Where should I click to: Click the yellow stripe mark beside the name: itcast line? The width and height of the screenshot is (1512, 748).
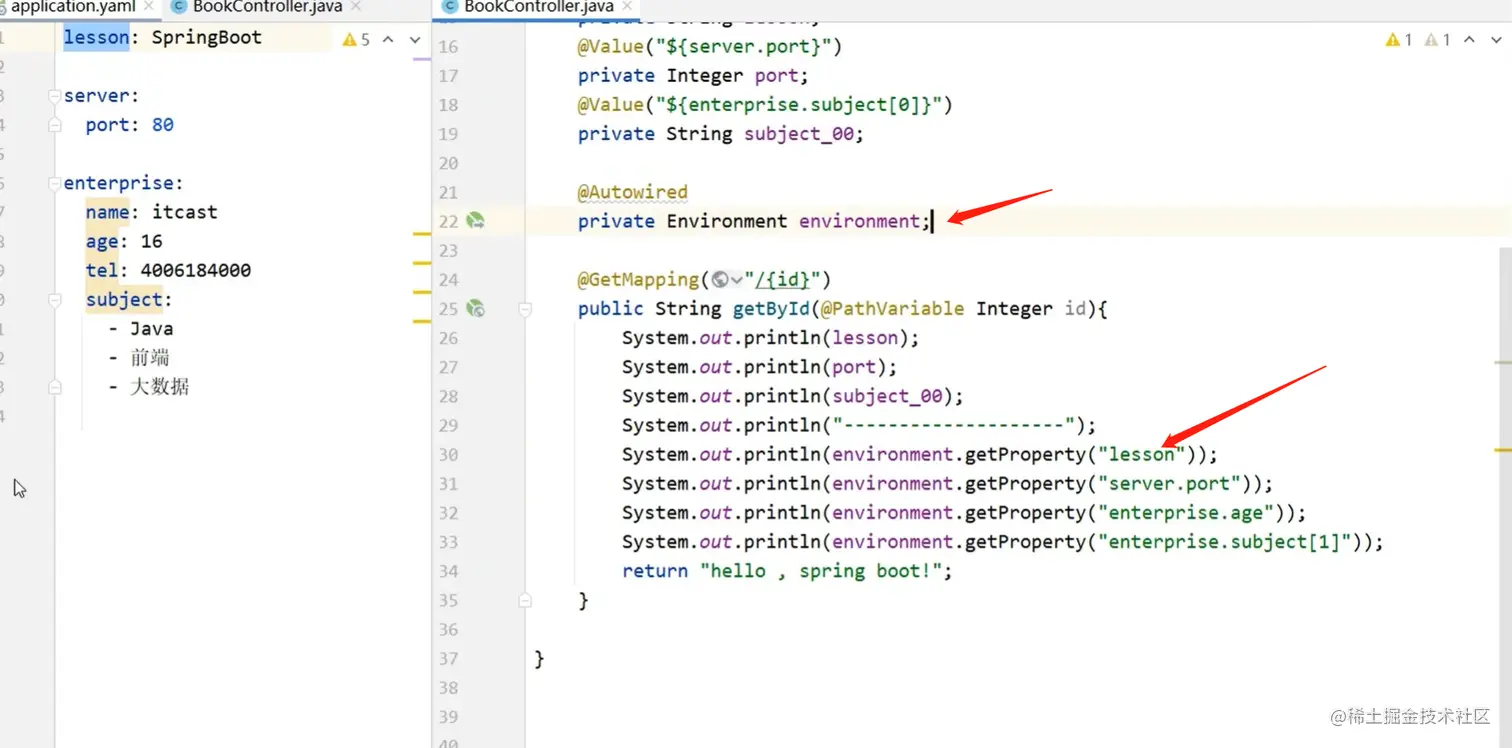point(421,233)
